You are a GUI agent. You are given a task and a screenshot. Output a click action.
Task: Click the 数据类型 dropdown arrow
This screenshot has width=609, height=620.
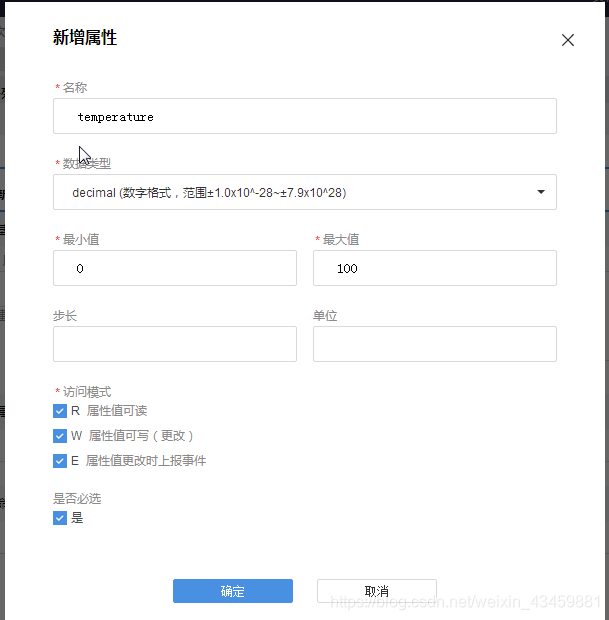[x=541, y=192]
